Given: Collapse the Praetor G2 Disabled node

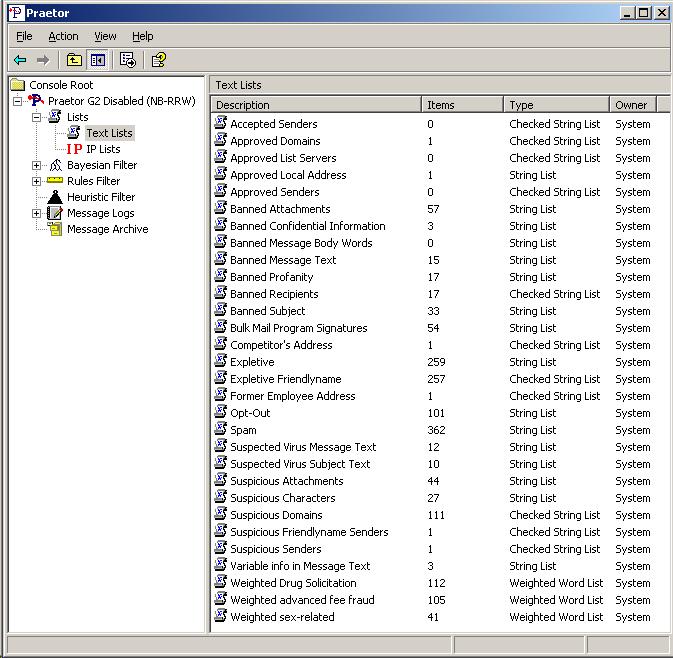Looking at the screenshot, I should pyautogui.click(x=18, y=101).
